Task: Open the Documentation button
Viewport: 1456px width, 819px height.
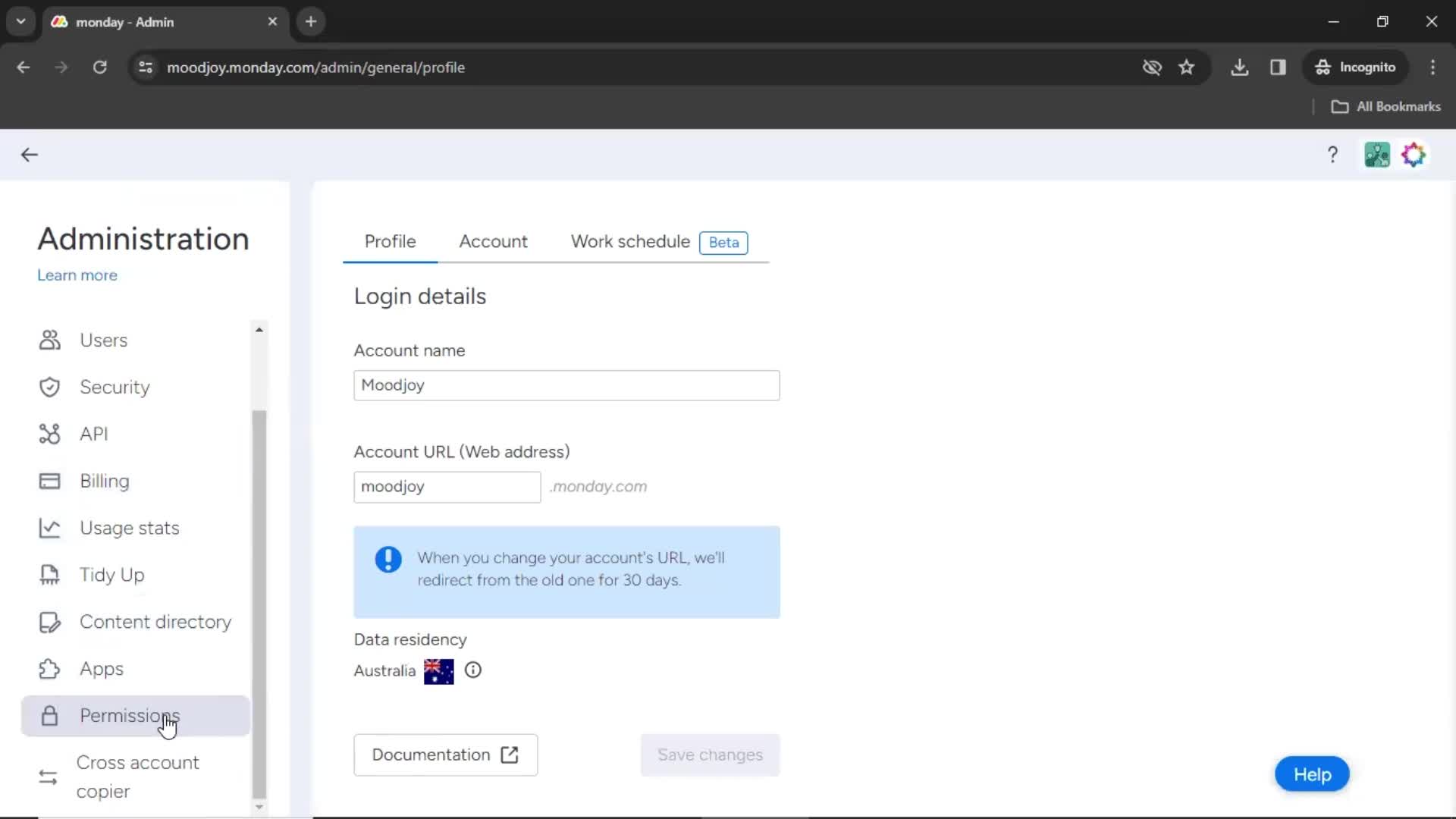Action: pyautogui.click(x=446, y=755)
